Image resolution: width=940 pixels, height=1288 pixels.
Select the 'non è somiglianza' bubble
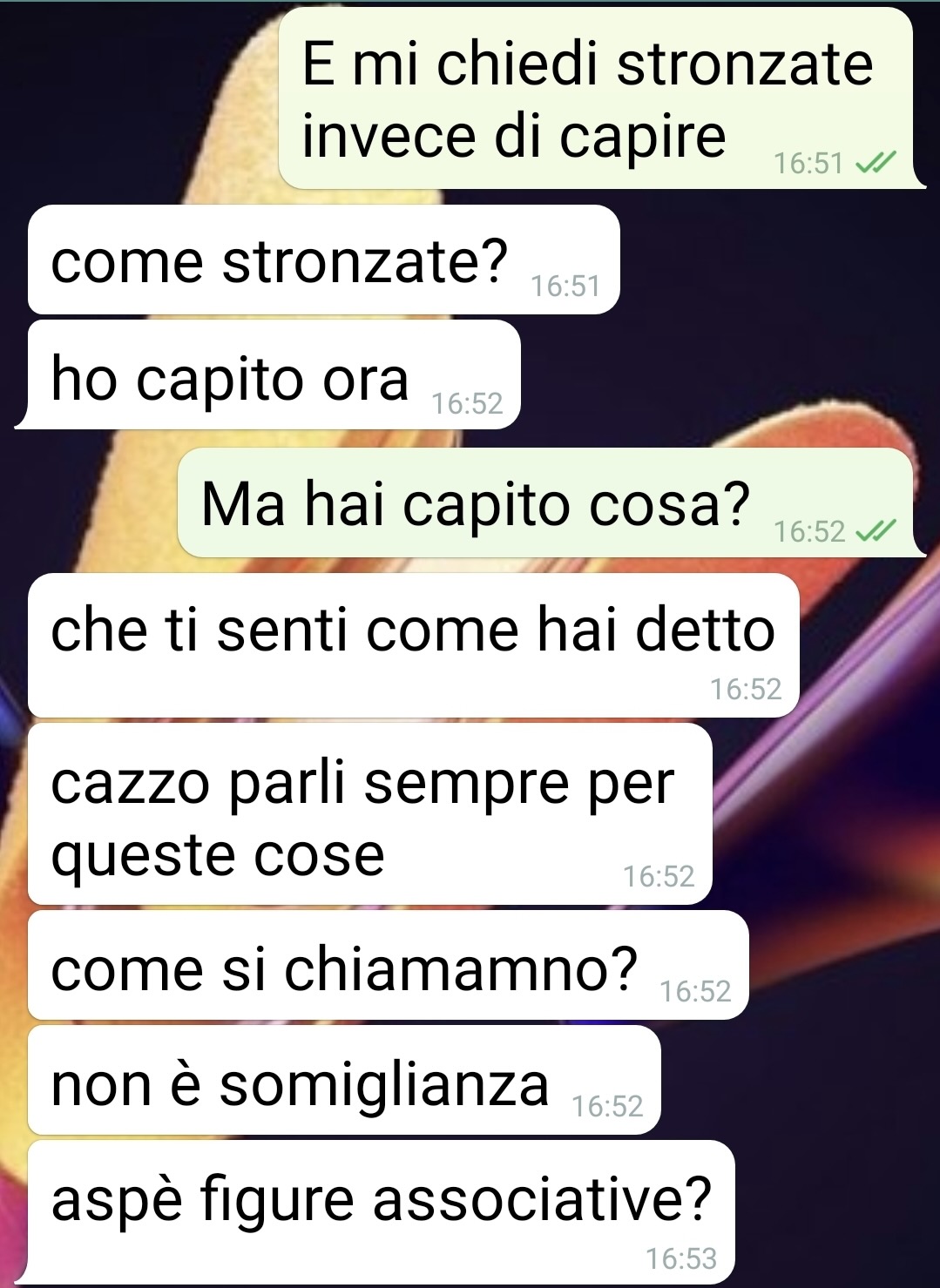click(344, 1080)
